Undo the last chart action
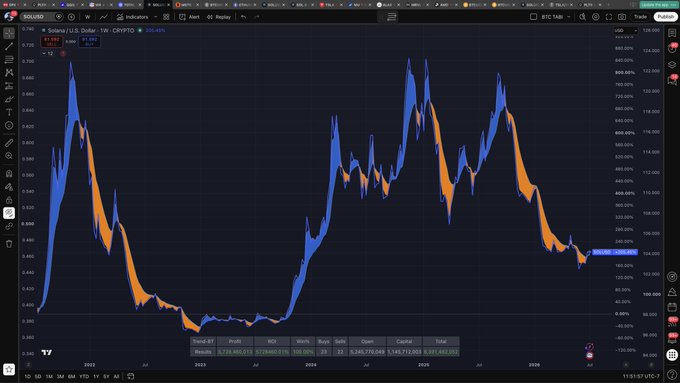The width and height of the screenshot is (680, 383). click(x=244, y=17)
